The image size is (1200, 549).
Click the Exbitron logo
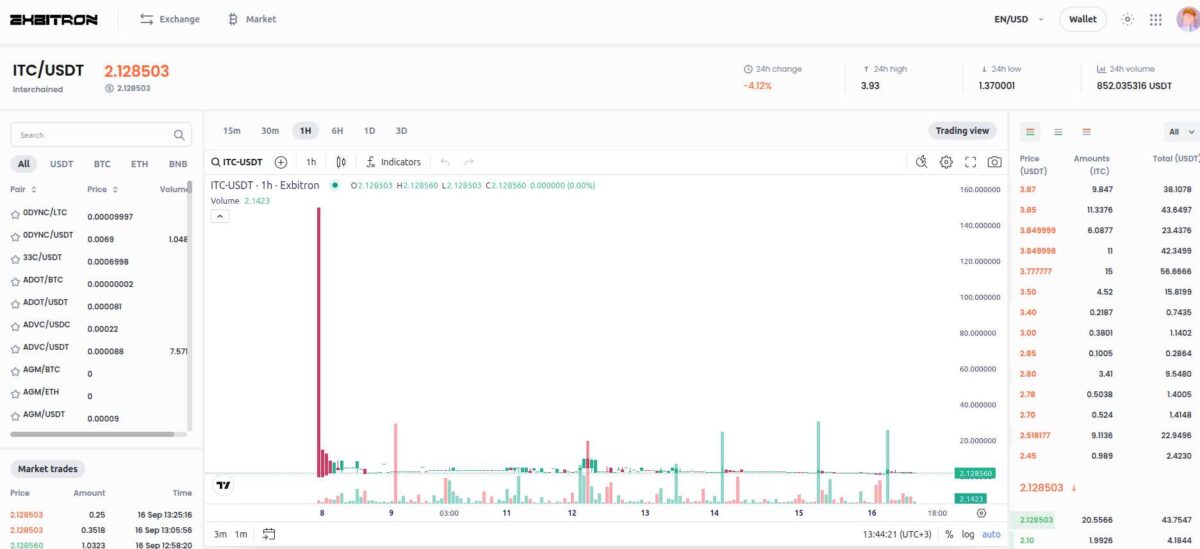53,19
